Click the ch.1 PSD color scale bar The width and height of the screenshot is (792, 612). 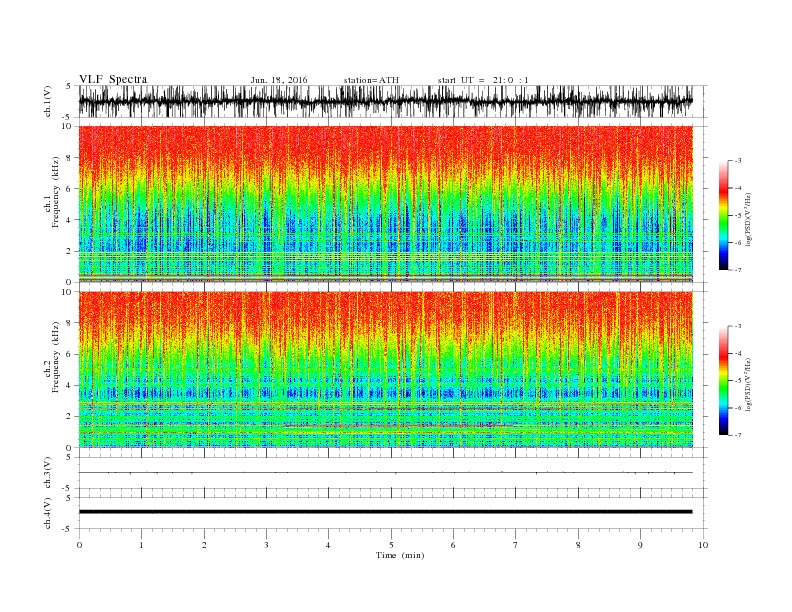pyautogui.click(x=723, y=215)
